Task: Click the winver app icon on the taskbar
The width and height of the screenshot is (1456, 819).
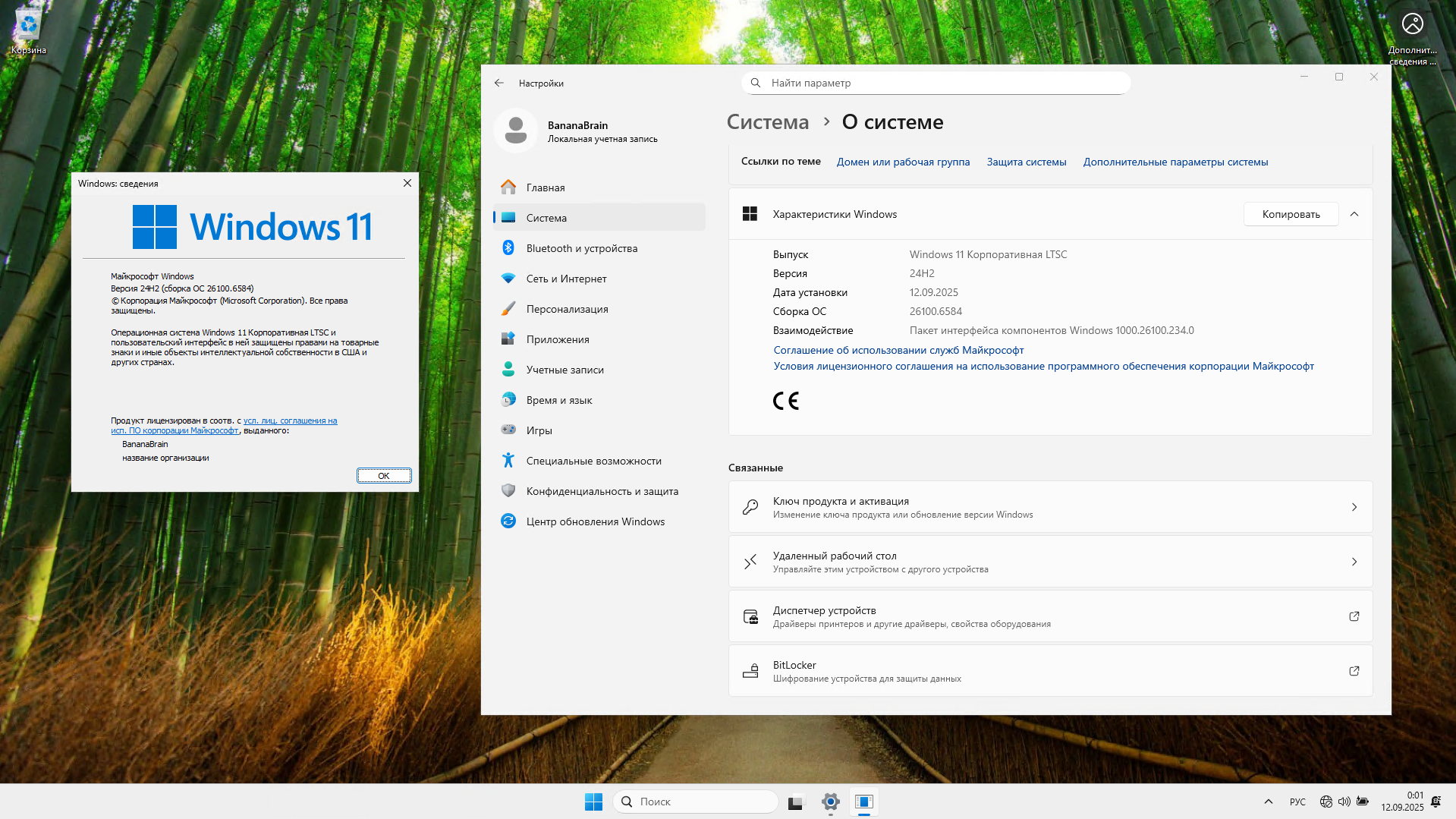Action: 864,802
